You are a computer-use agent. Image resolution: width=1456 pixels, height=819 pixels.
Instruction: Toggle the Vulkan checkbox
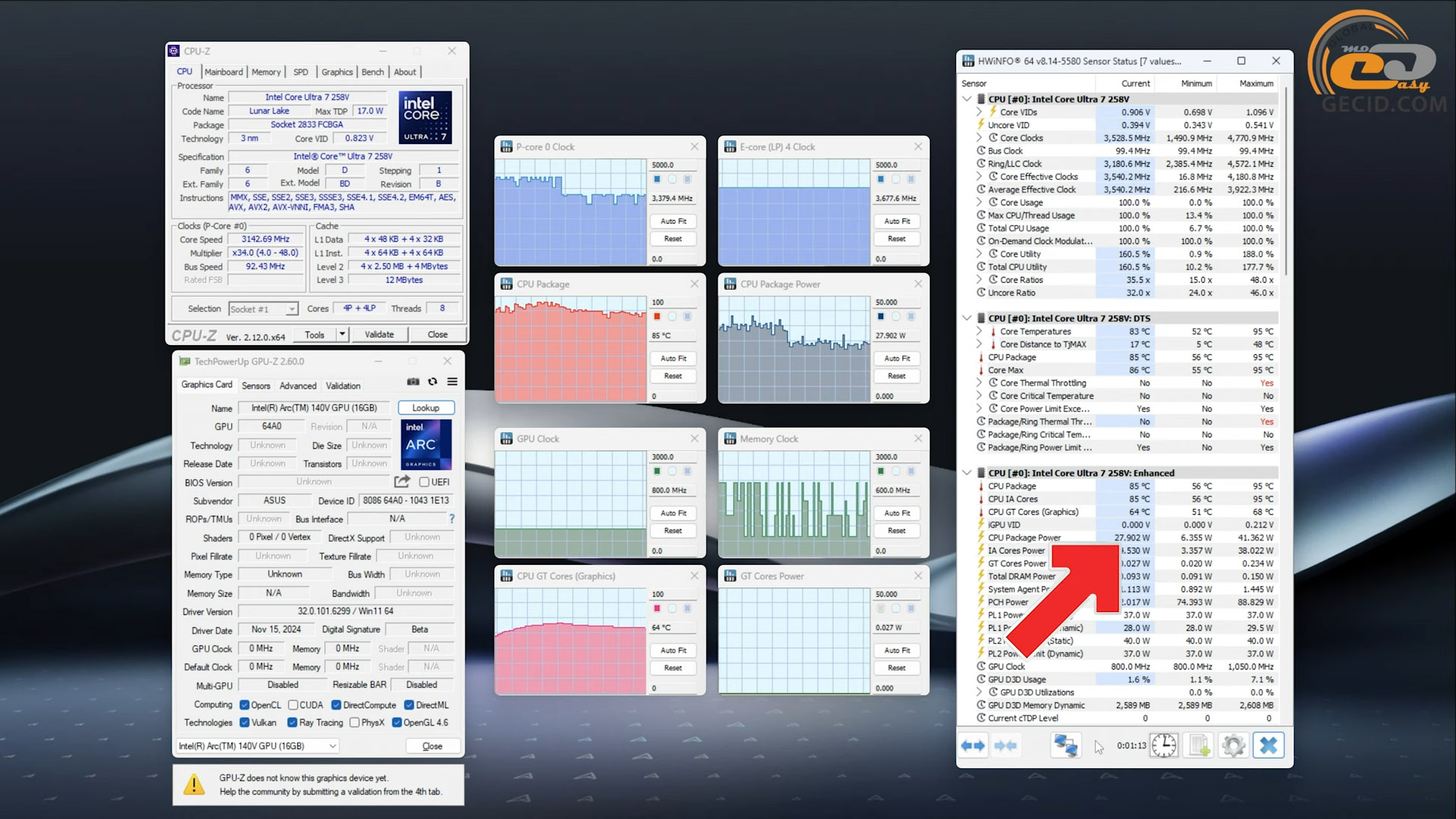click(x=244, y=722)
